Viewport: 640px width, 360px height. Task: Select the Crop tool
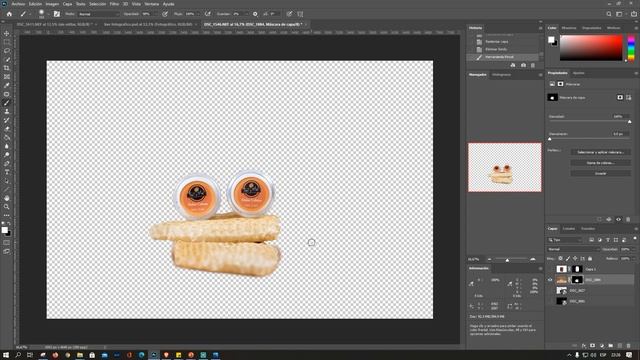(7, 68)
